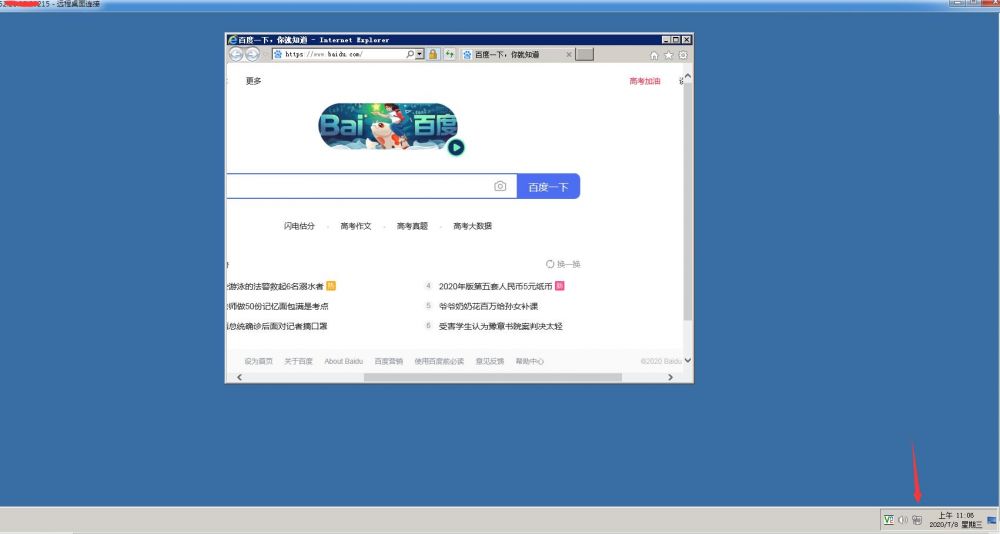
Task: Open the About Baidu footer link
Action: [343, 361]
